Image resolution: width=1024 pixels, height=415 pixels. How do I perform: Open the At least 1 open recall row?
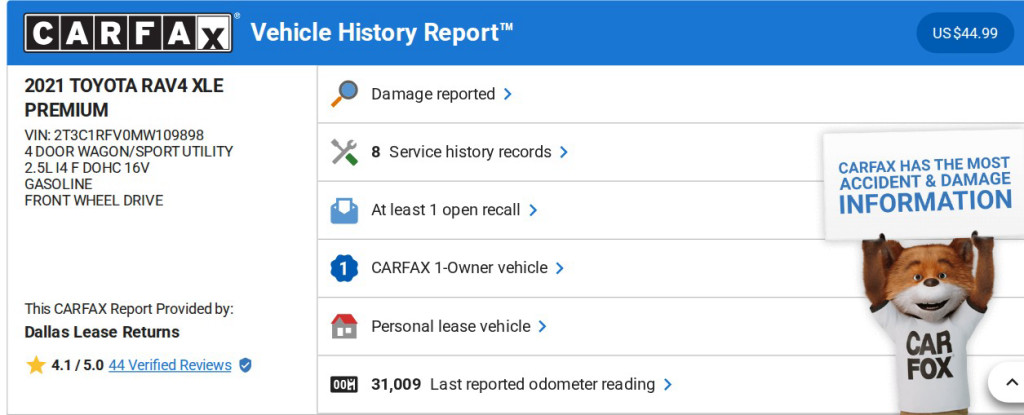445,210
